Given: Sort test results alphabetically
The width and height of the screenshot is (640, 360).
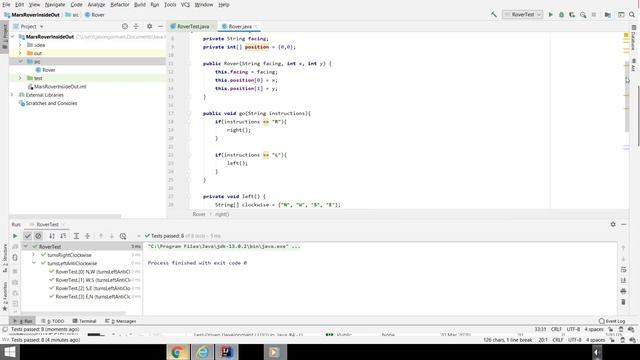Looking at the screenshot, I should 52,236.
